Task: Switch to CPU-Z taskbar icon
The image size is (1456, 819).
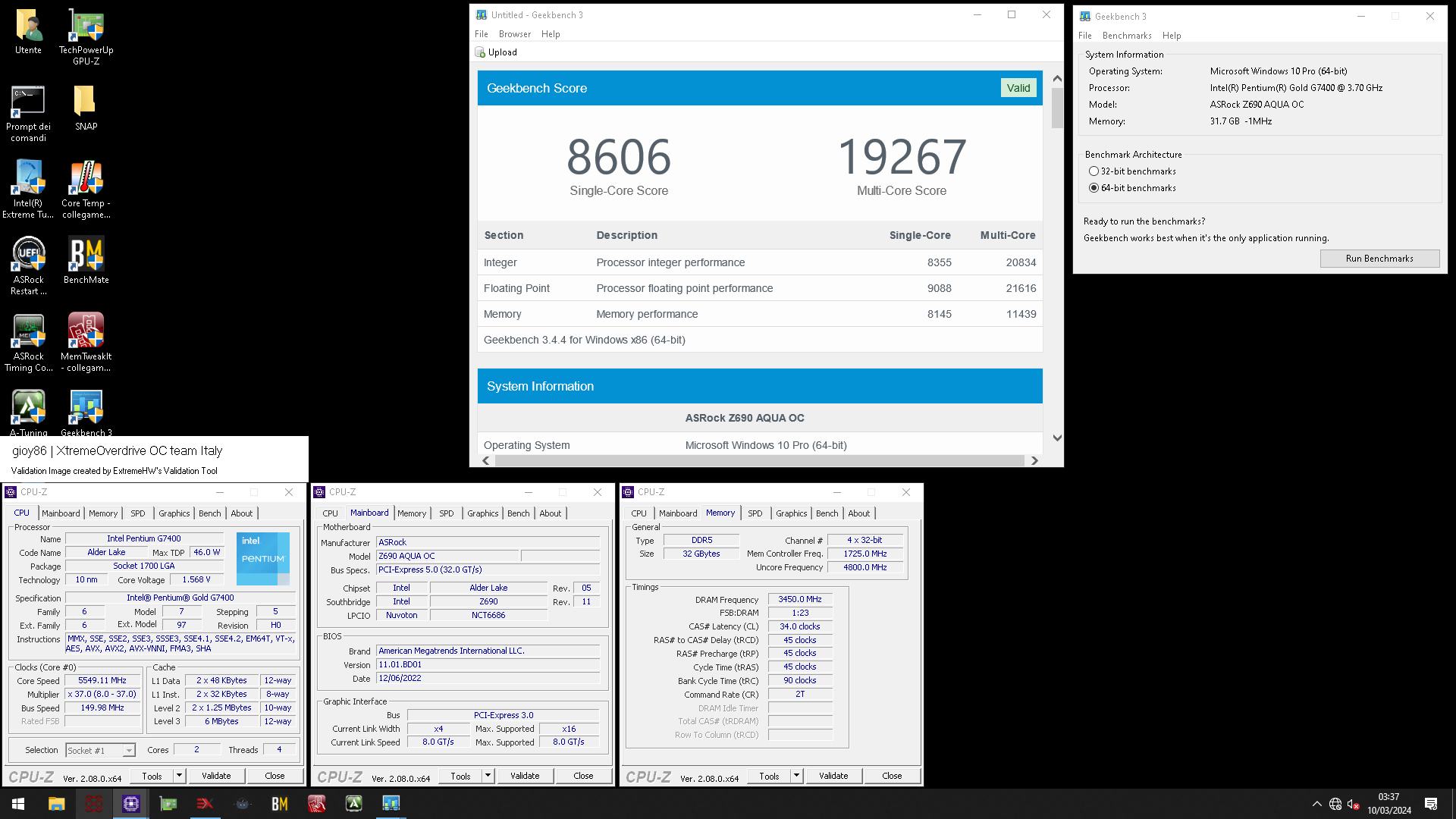Action: pos(131,804)
